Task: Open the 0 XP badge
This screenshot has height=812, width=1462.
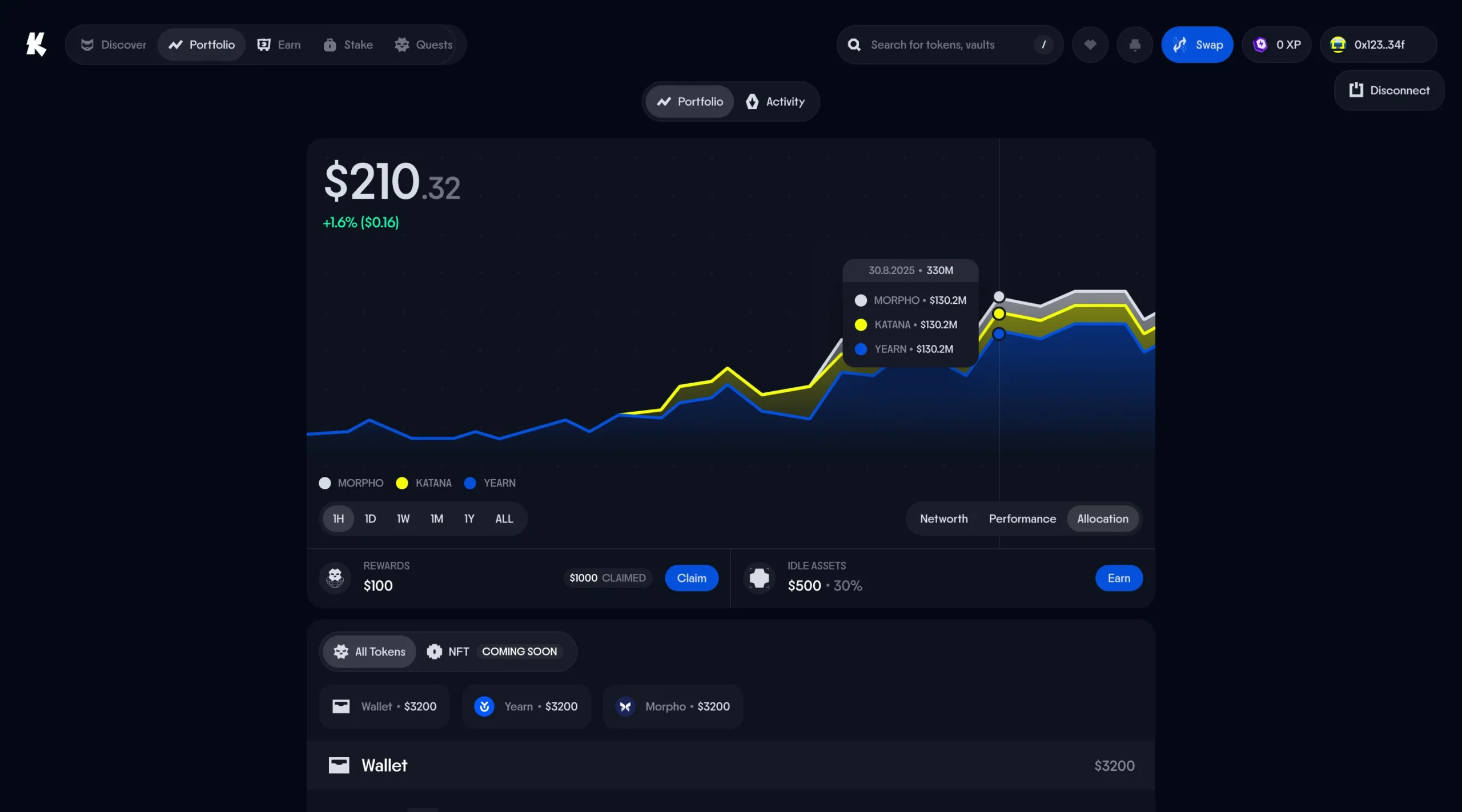Action: 1276,45
